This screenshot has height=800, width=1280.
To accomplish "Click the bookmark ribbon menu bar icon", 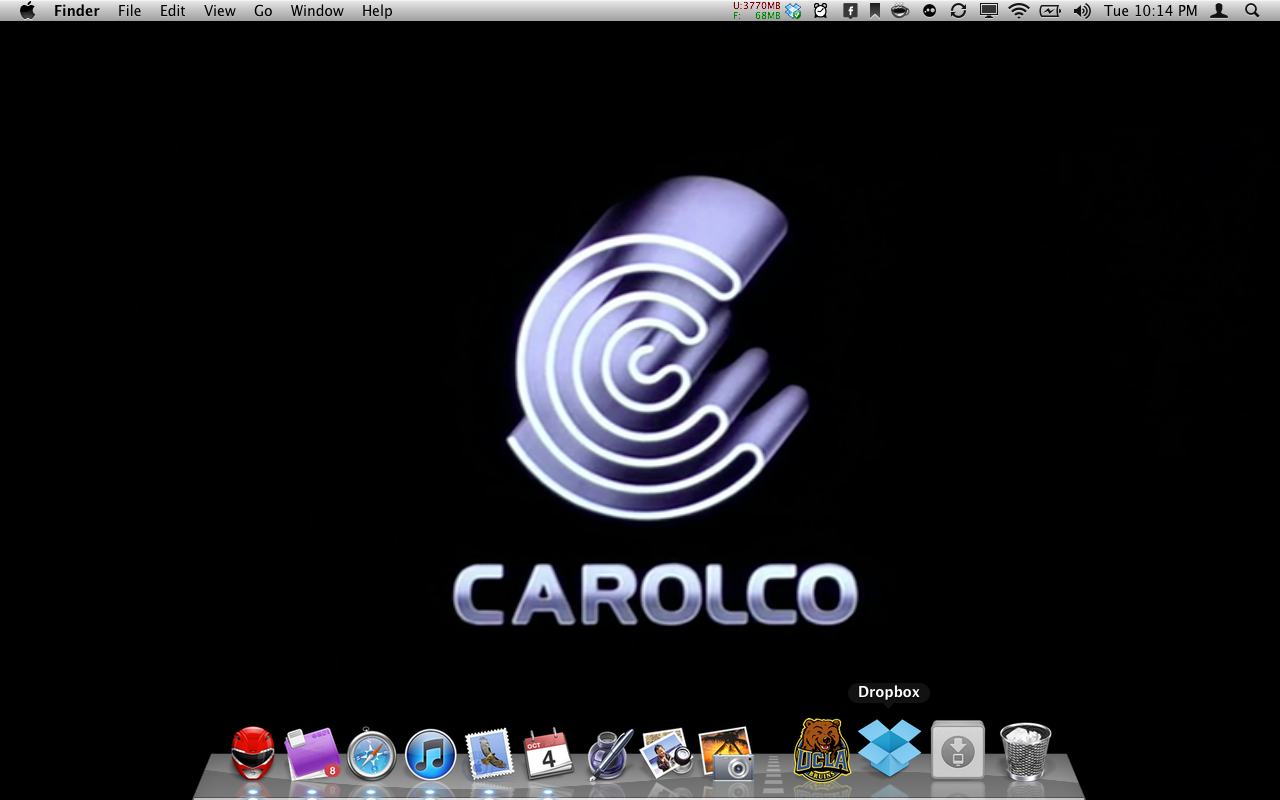I will pyautogui.click(x=875, y=11).
